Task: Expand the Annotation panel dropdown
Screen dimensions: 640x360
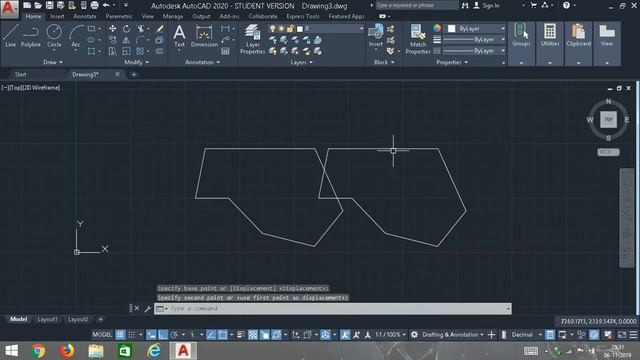Action: tap(203, 62)
